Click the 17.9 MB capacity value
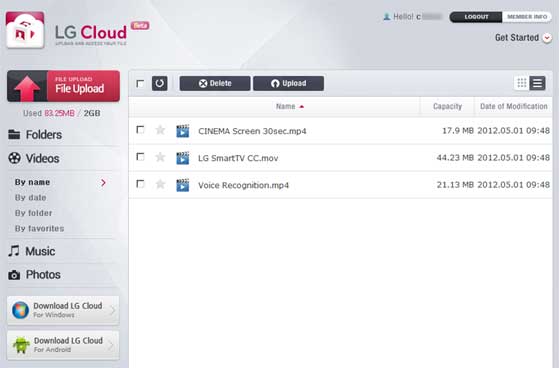This screenshot has height=368, width=560. coord(458,131)
